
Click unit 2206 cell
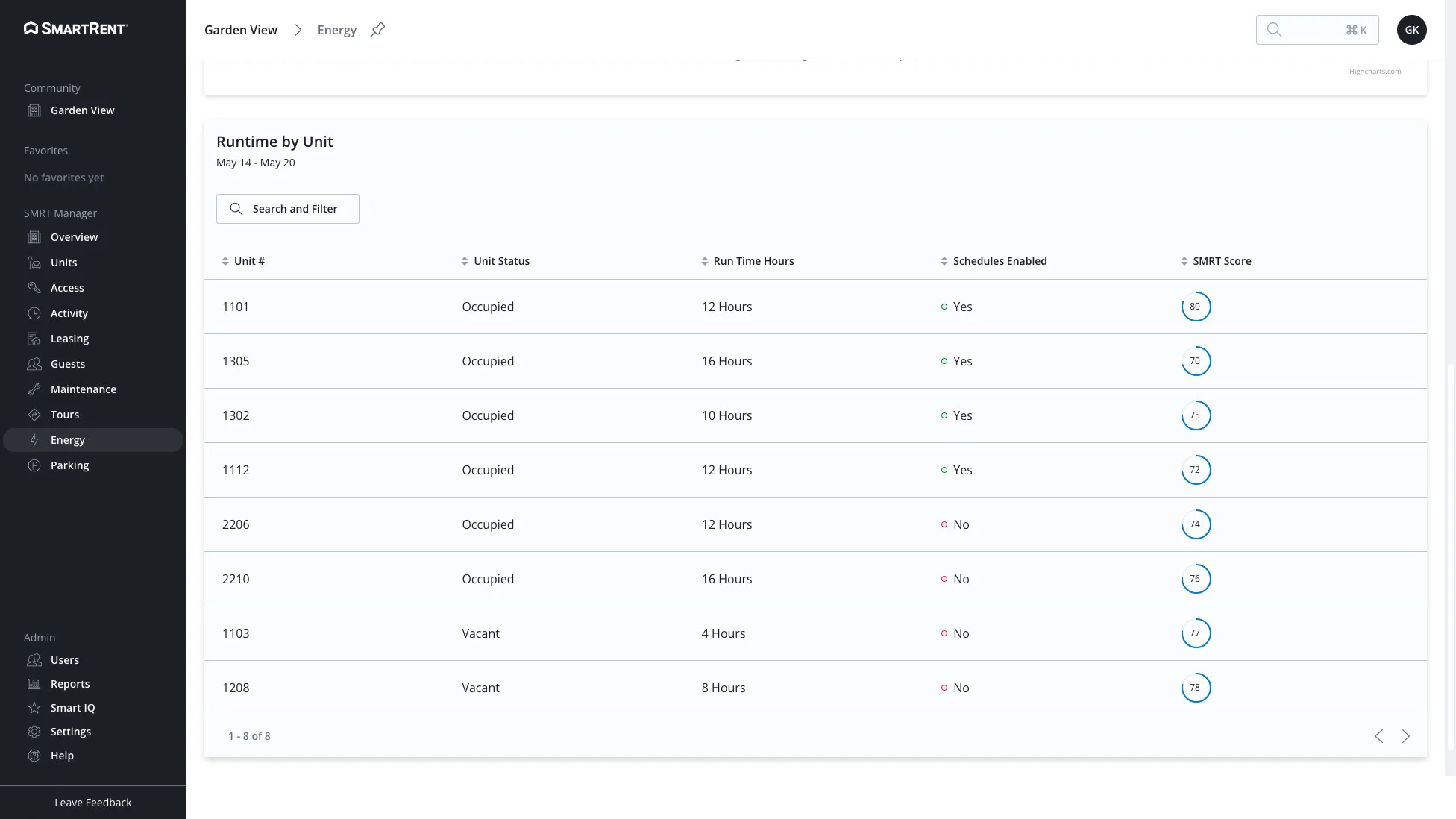tap(236, 524)
